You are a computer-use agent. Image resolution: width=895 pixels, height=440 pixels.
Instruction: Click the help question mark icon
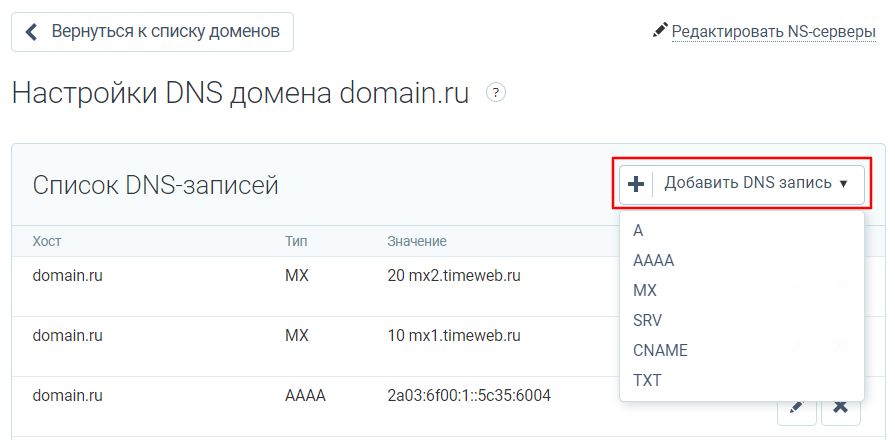(495, 92)
